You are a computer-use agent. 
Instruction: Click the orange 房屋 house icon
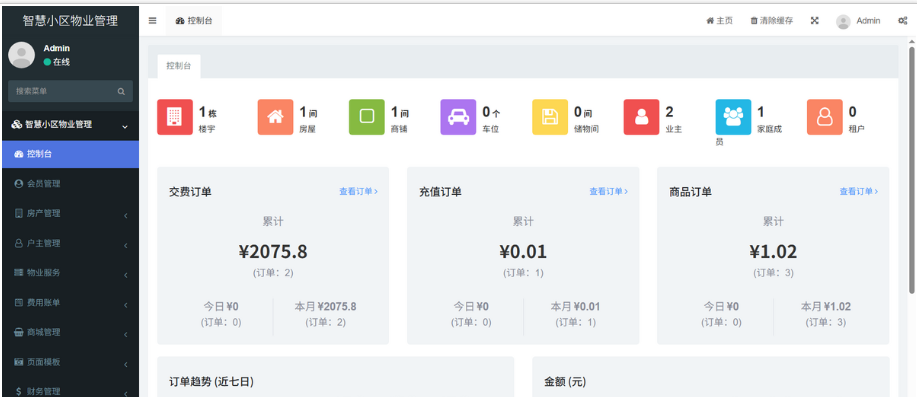pos(275,117)
